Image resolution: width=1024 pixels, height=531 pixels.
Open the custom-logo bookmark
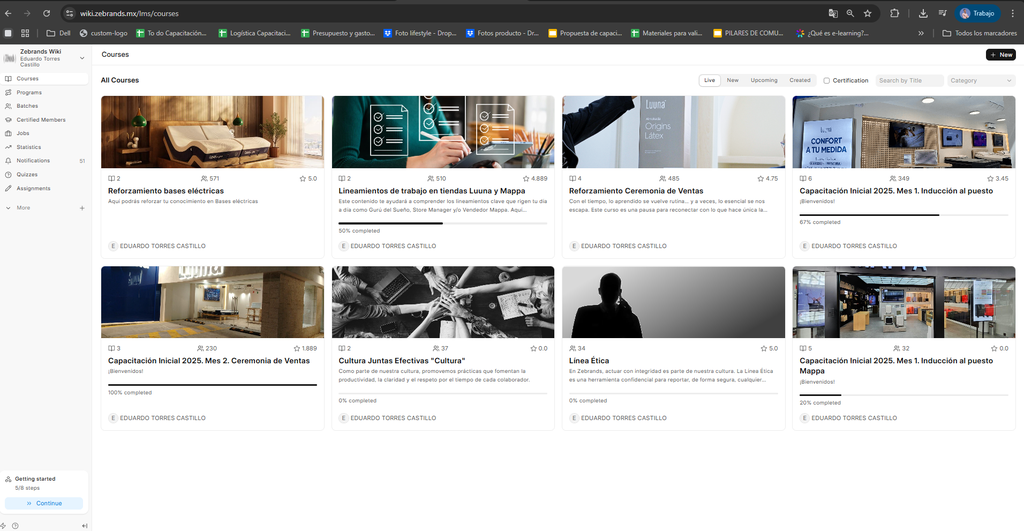103,33
